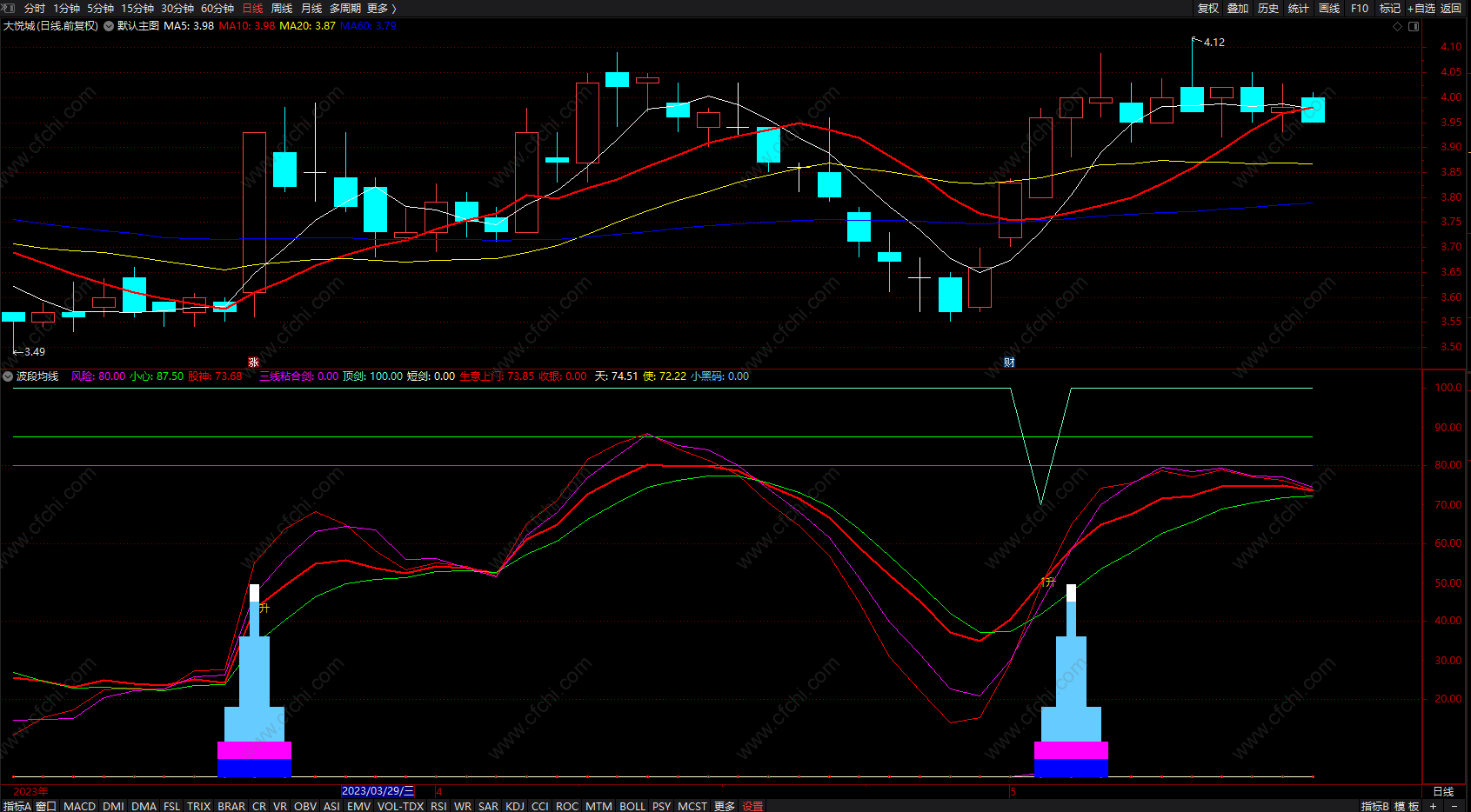This screenshot has height=812, width=1471.
Task: Select the 60分钟 timeframe tab
Action: point(217,8)
